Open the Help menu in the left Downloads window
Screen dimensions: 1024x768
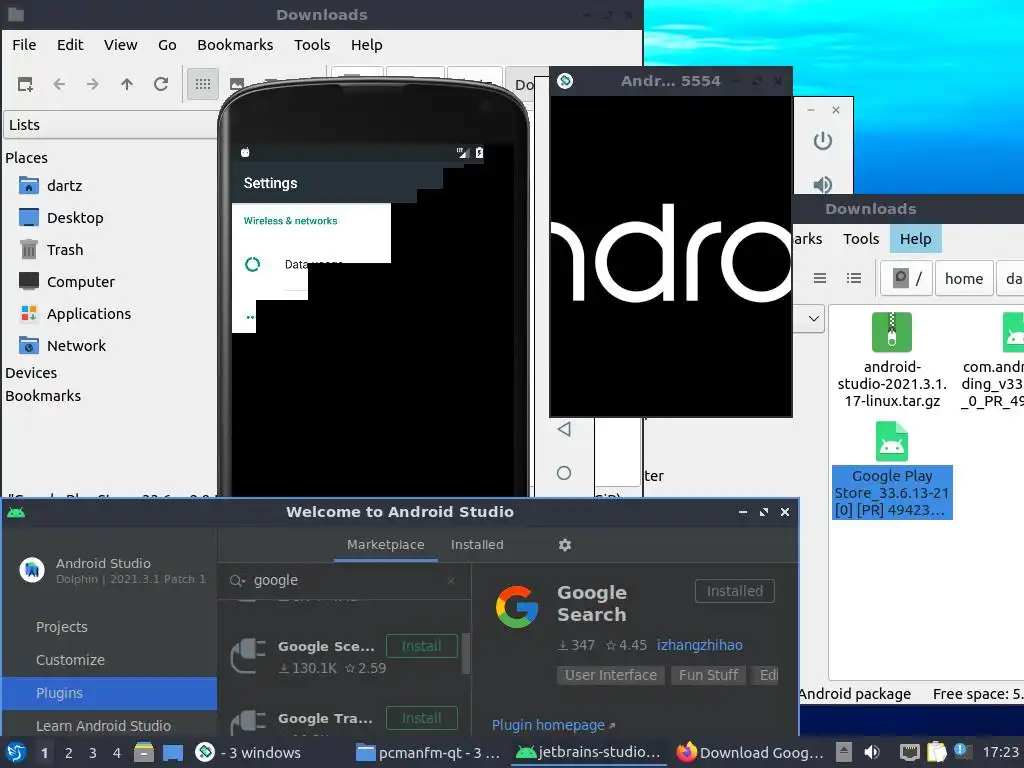[x=366, y=44]
